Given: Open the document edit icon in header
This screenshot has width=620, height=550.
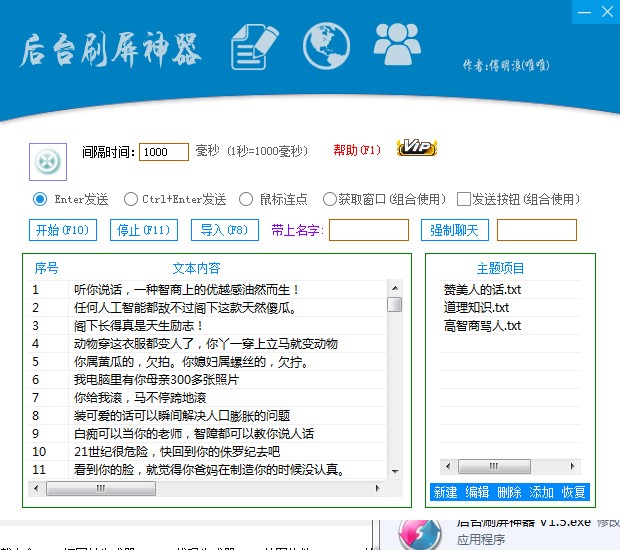Looking at the screenshot, I should (255, 47).
